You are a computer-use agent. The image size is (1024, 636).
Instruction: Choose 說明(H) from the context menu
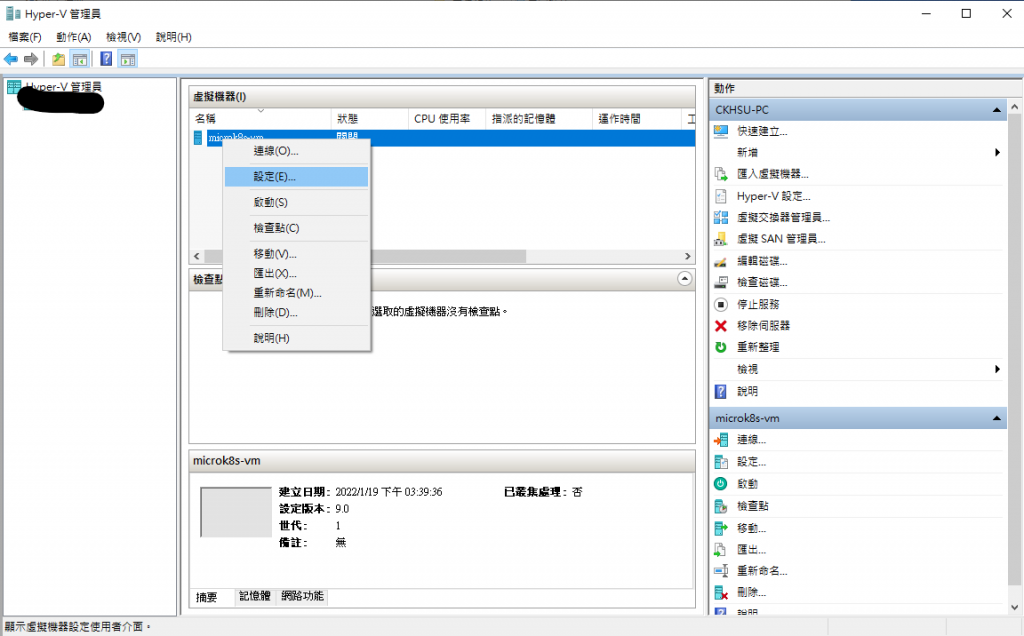(x=296, y=338)
